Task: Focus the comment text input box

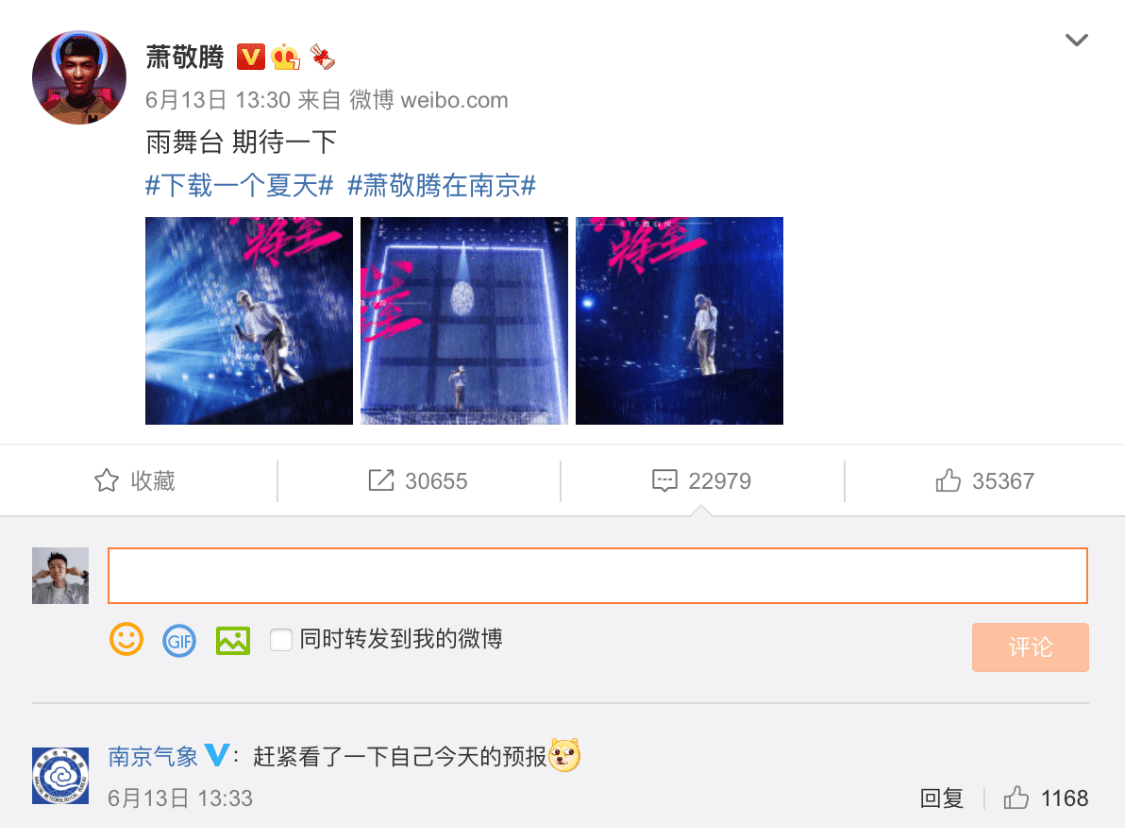Action: (598, 575)
